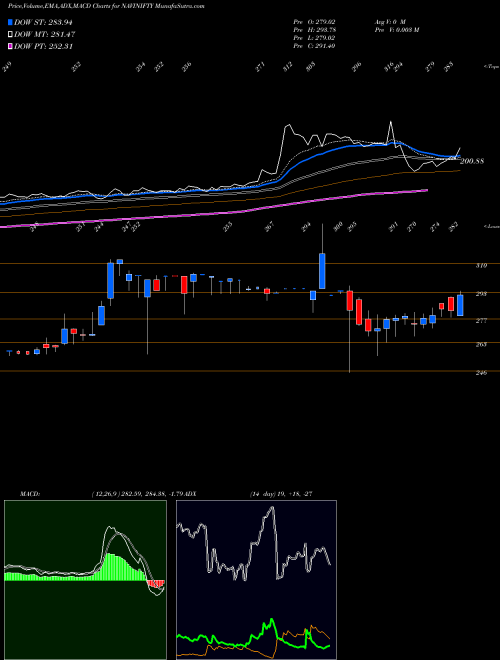Click the white DOW MT legend swatch

pos(10,34)
